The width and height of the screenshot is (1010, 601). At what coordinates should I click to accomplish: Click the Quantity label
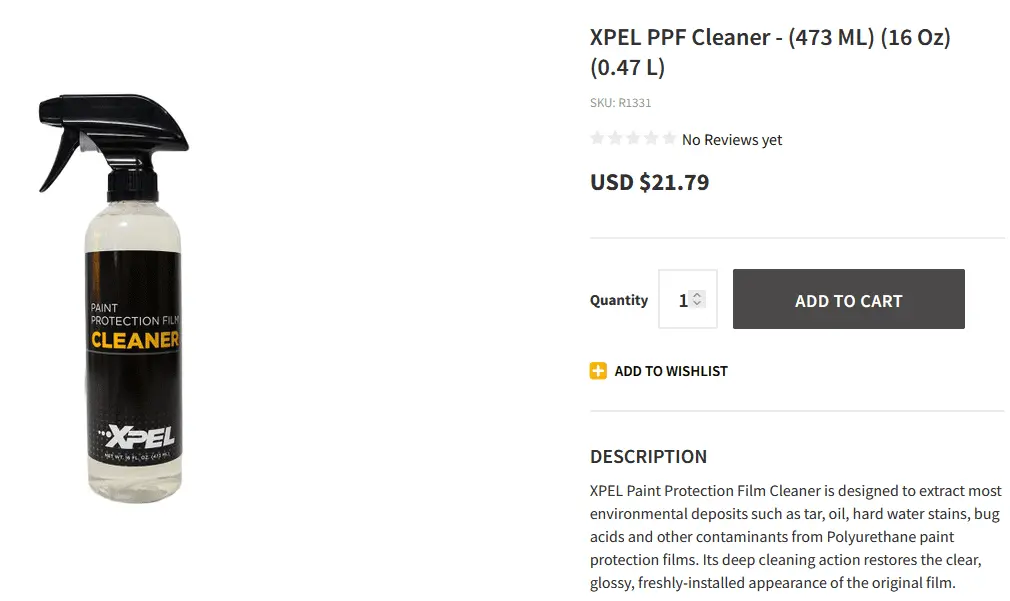(618, 300)
